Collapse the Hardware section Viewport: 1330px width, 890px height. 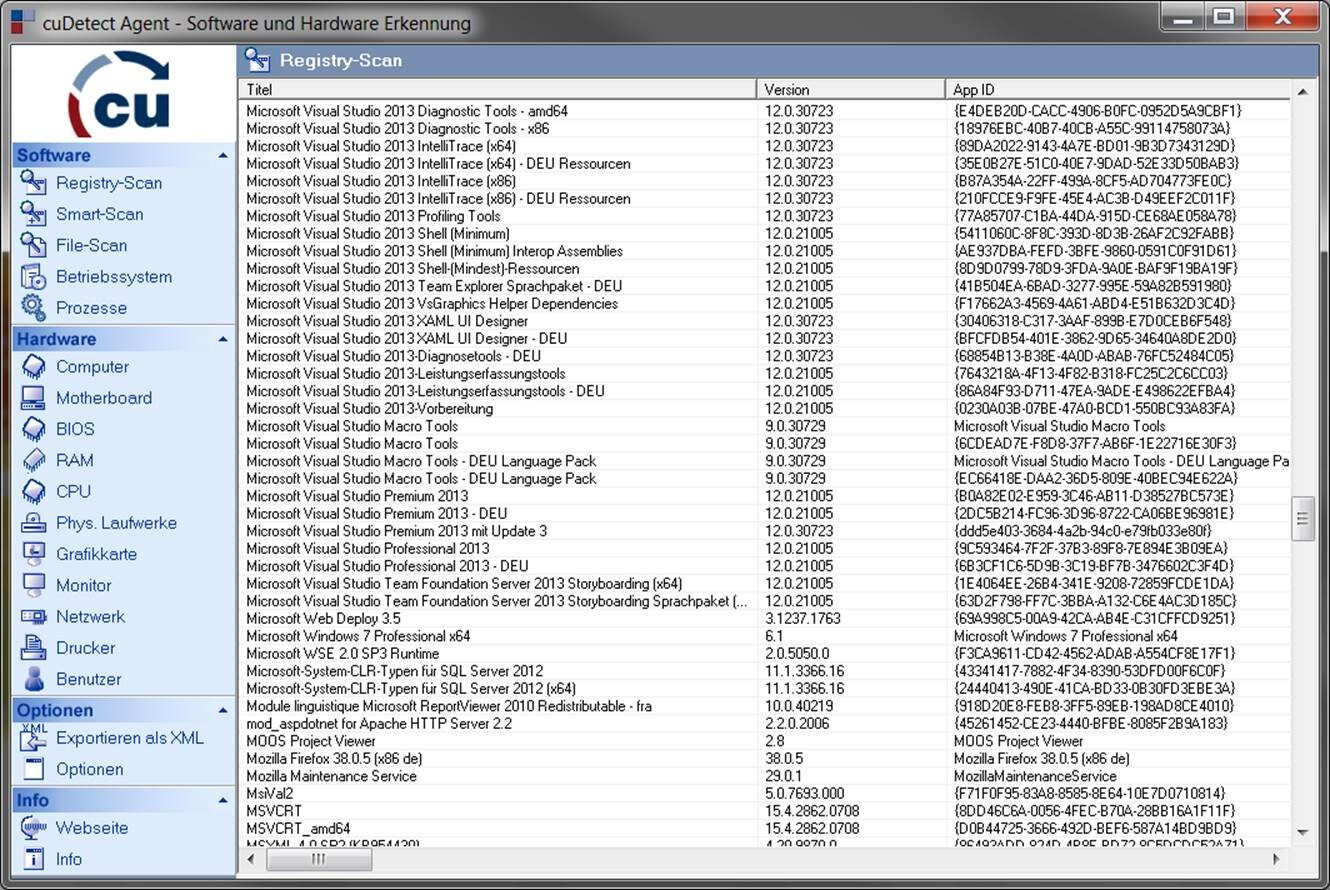coord(222,340)
